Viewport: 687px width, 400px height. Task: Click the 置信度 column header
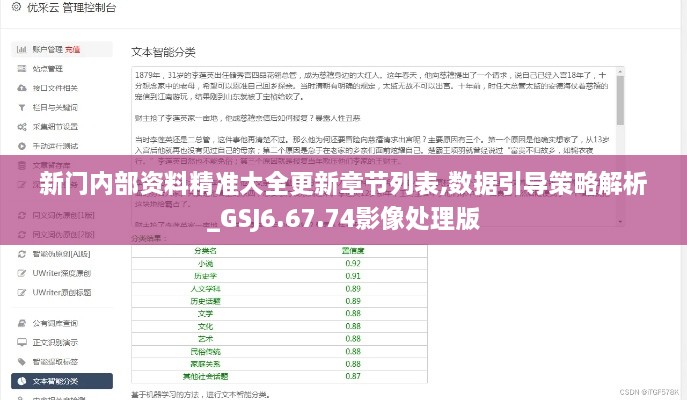353,251
